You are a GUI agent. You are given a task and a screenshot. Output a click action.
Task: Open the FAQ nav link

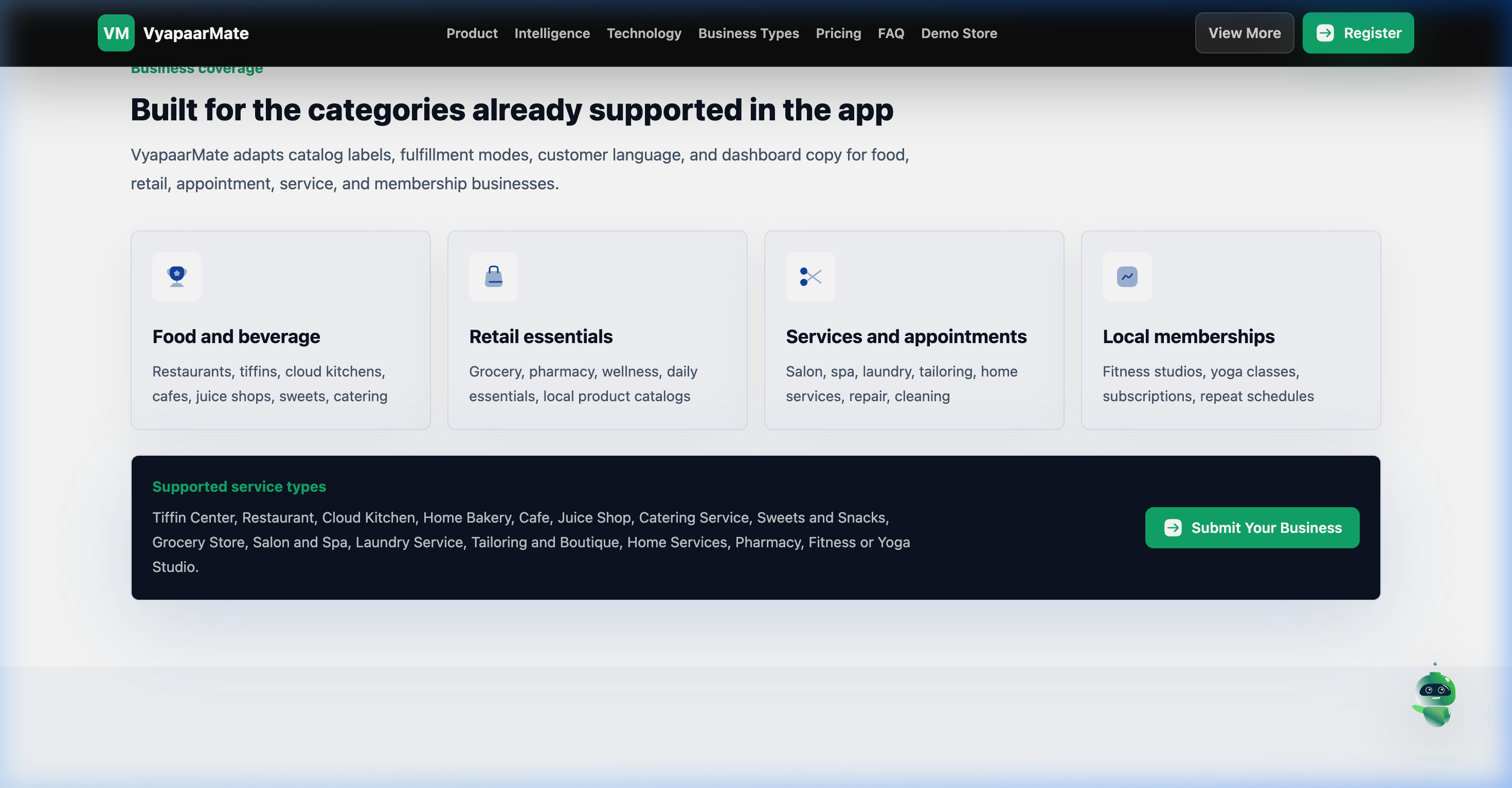[x=890, y=33]
